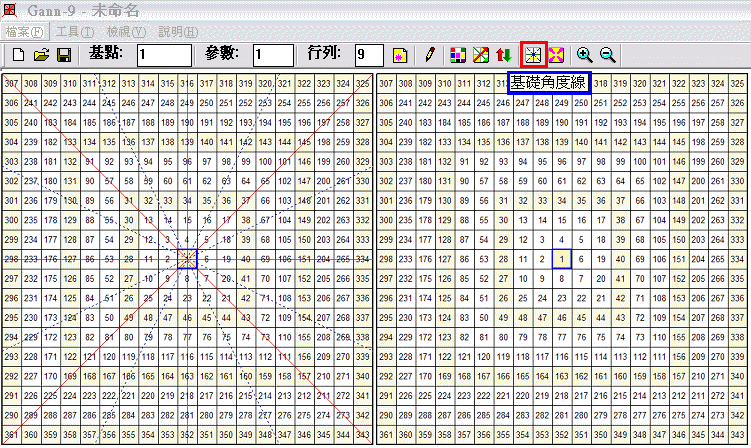
Task: Click cell 325 in the right grid
Action: point(737,83)
